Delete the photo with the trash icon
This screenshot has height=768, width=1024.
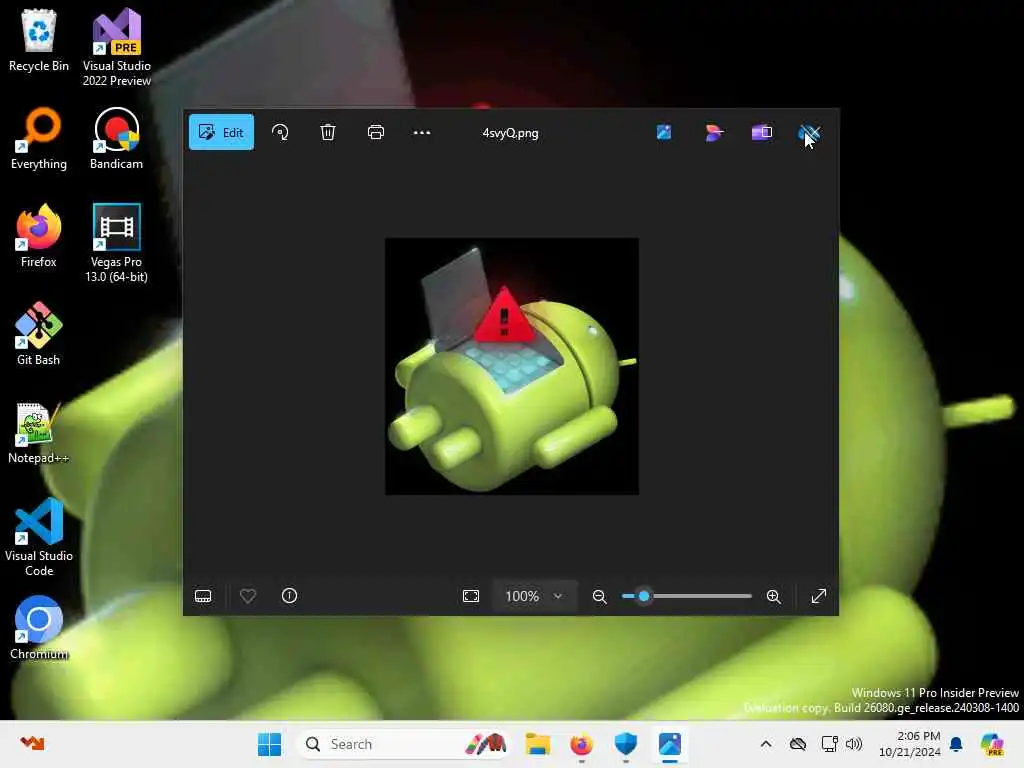click(328, 133)
